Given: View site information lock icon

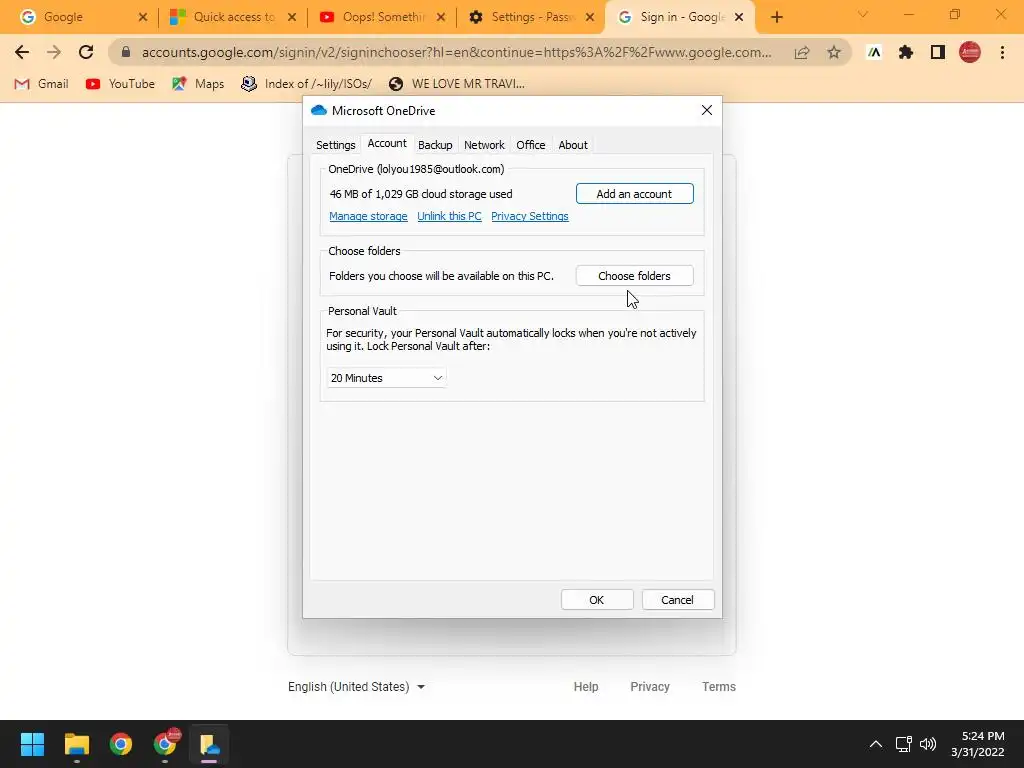Looking at the screenshot, I should pyautogui.click(x=126, y=52).
